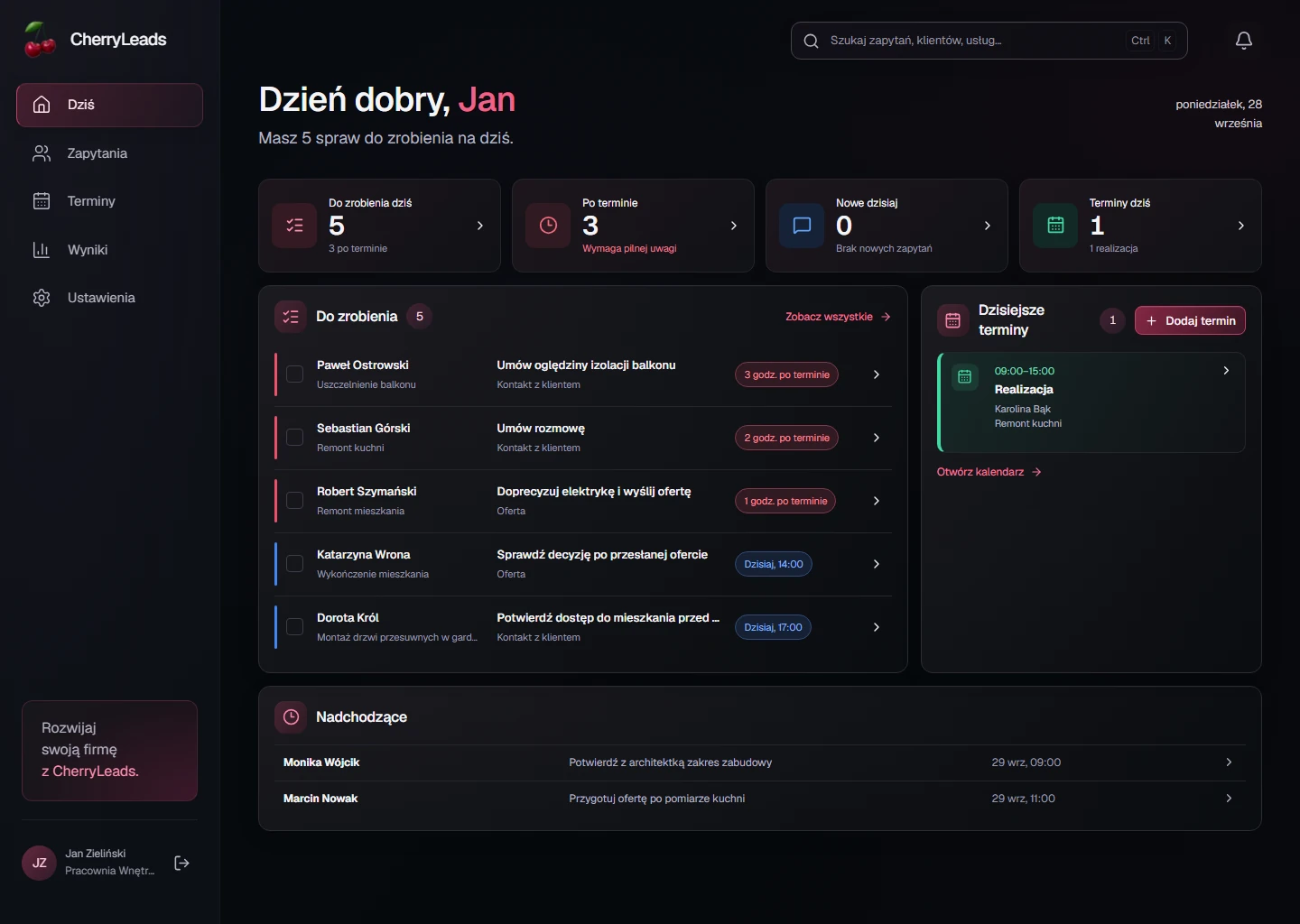This screenshot has width=1300, height=924.
Task: Follow the Zobacz wszystkie link
Action: (x=838, y=317)
